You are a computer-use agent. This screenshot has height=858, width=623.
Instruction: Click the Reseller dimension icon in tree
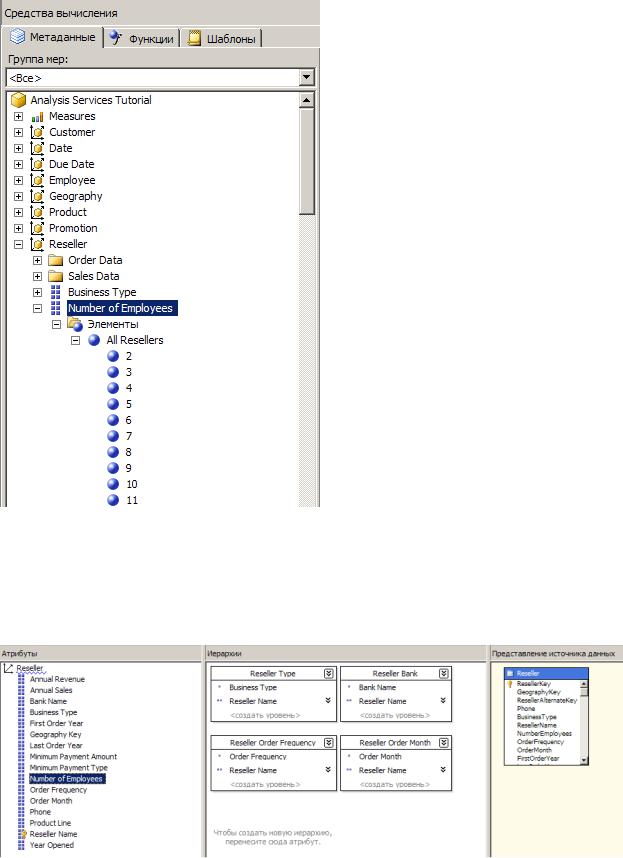point(37,244)
